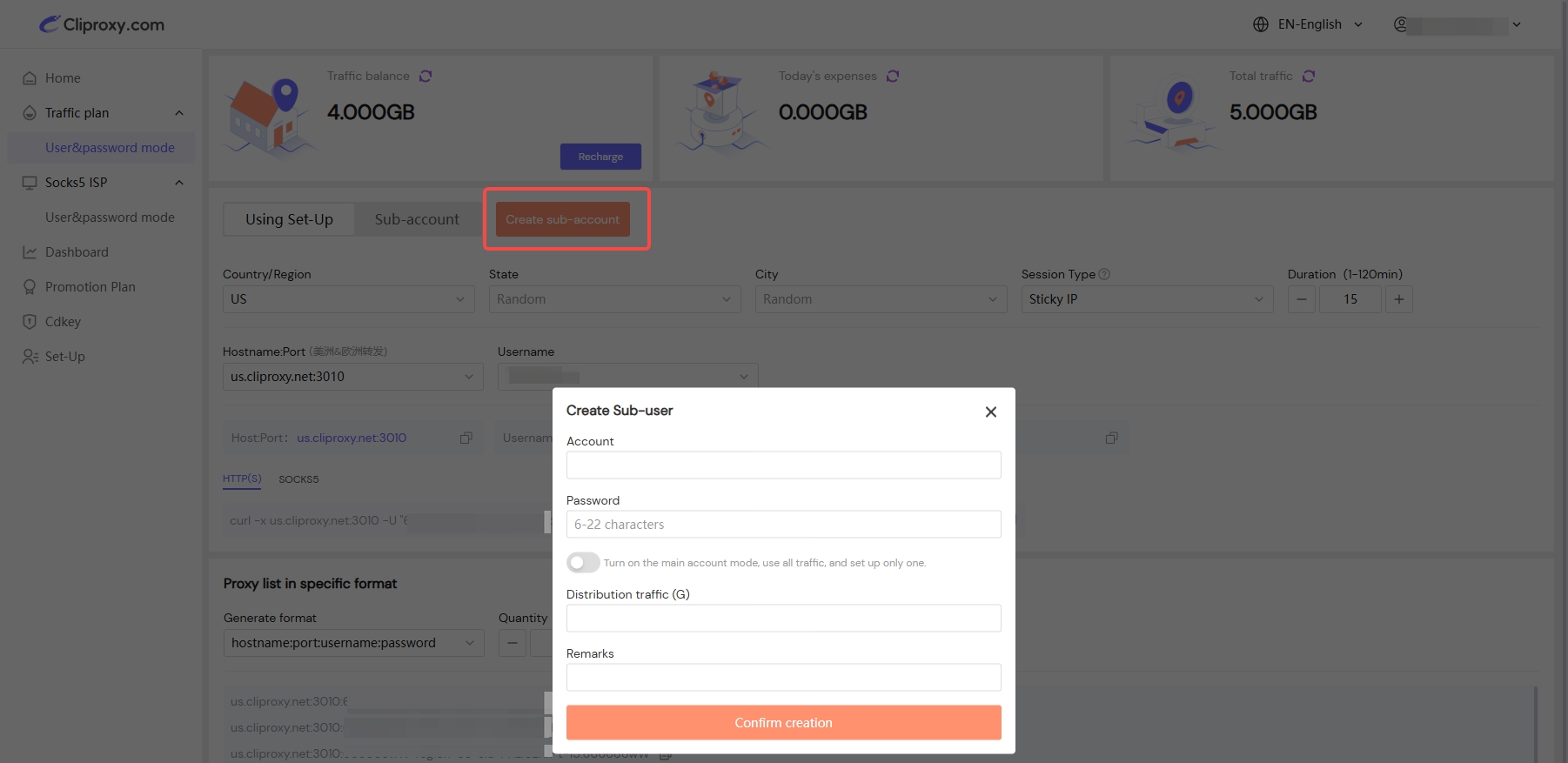The height and width of the screenshot is (763, 1568).
Task: Open Generate format dropdown
Action: click(352, 643)
